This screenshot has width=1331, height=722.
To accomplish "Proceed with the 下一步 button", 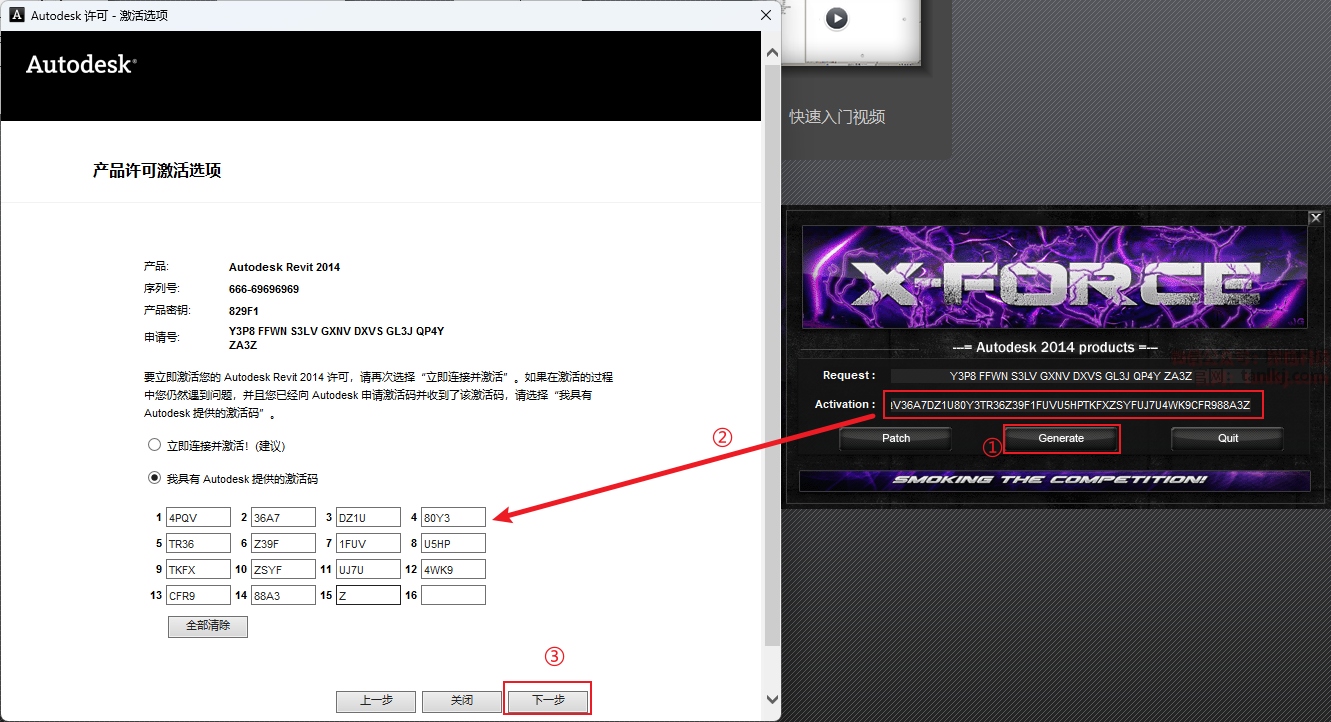I will click(548, 701).
